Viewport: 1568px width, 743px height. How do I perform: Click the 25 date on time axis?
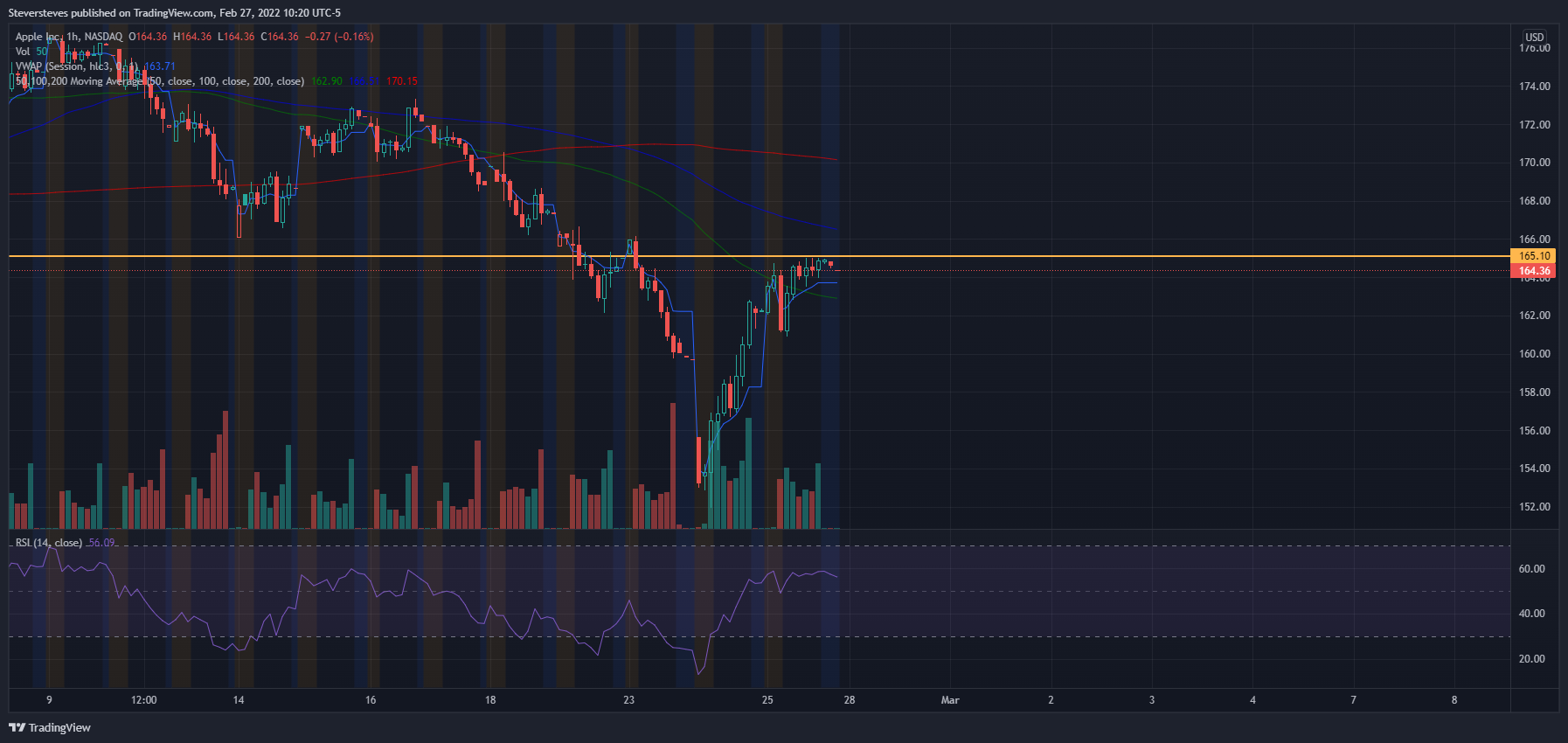(x=767, y=700)
